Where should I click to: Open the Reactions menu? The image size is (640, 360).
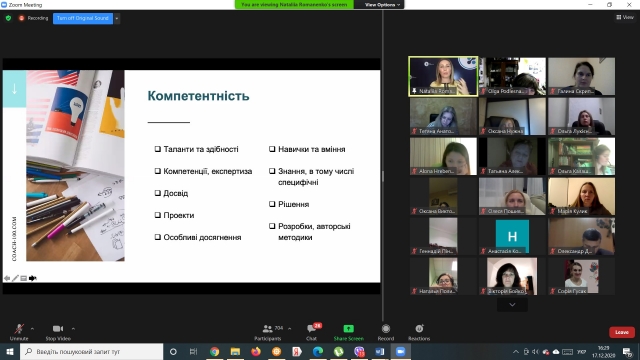coord(419,332)
